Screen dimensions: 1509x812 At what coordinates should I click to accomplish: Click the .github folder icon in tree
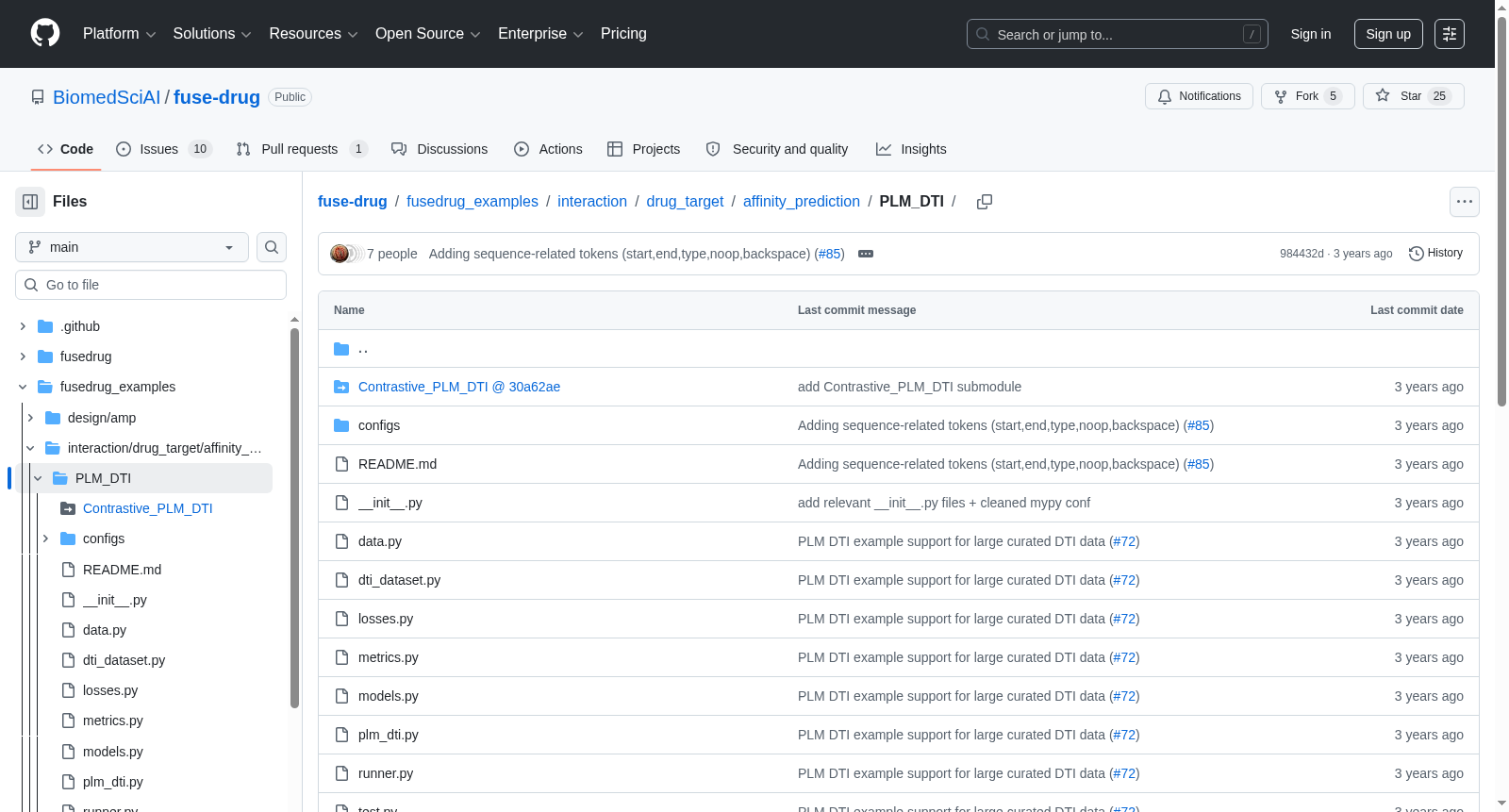coord(45,326)
